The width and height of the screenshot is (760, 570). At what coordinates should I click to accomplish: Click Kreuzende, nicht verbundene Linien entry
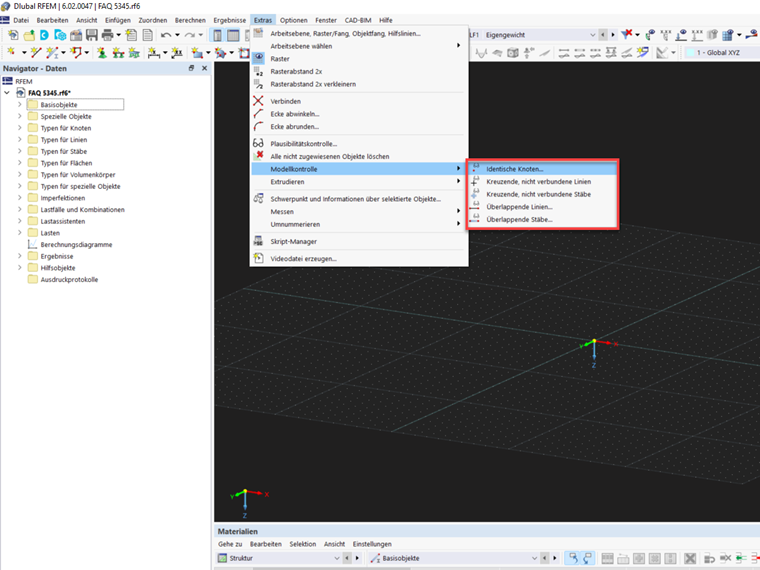(542, 181)
